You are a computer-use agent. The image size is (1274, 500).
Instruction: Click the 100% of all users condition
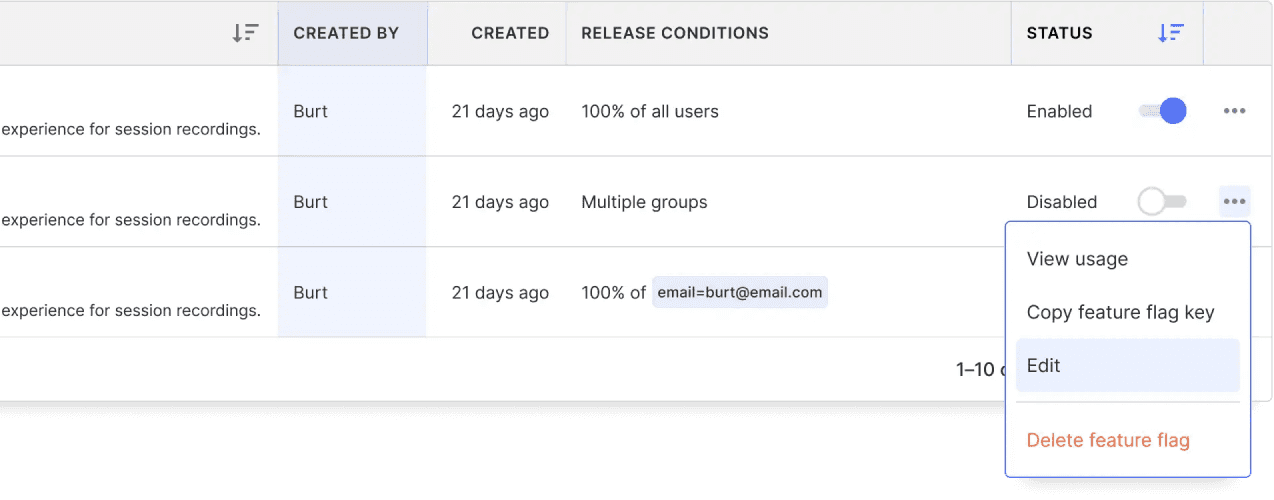[650, 111]
